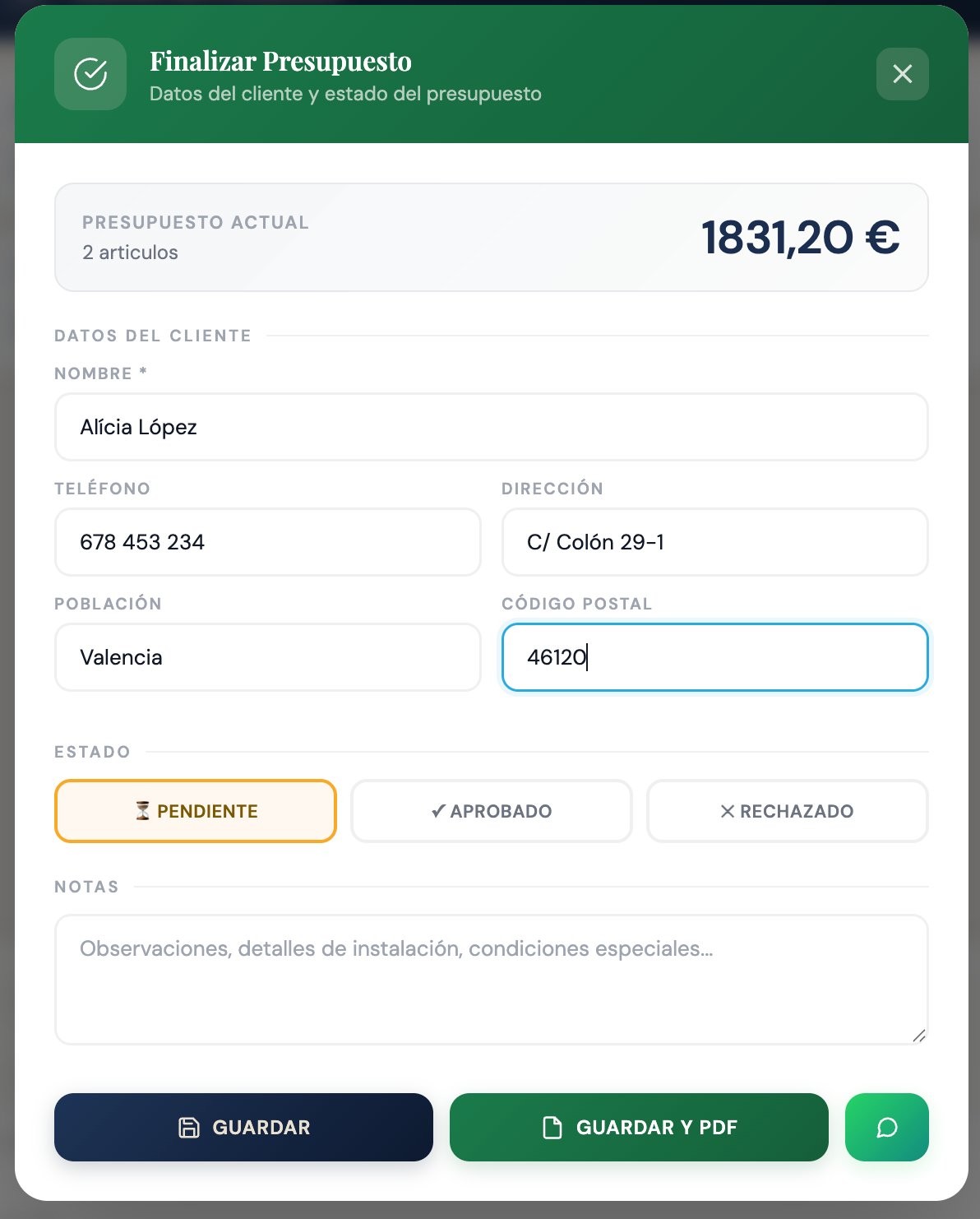Type in the Notas text area
Screen dimensions: 980x1219
[491, 979]
